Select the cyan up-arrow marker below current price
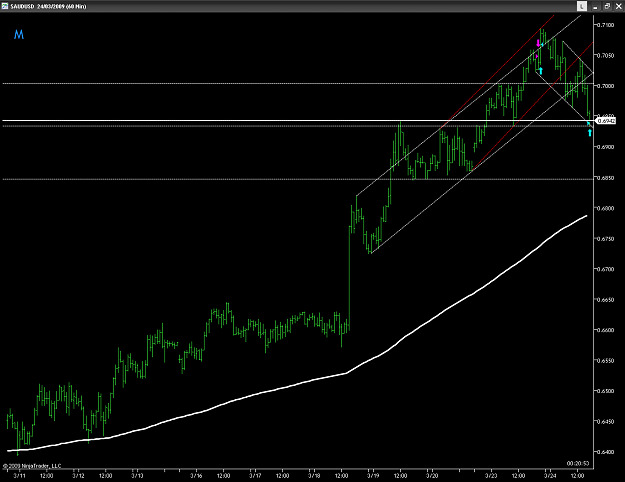 590,132
